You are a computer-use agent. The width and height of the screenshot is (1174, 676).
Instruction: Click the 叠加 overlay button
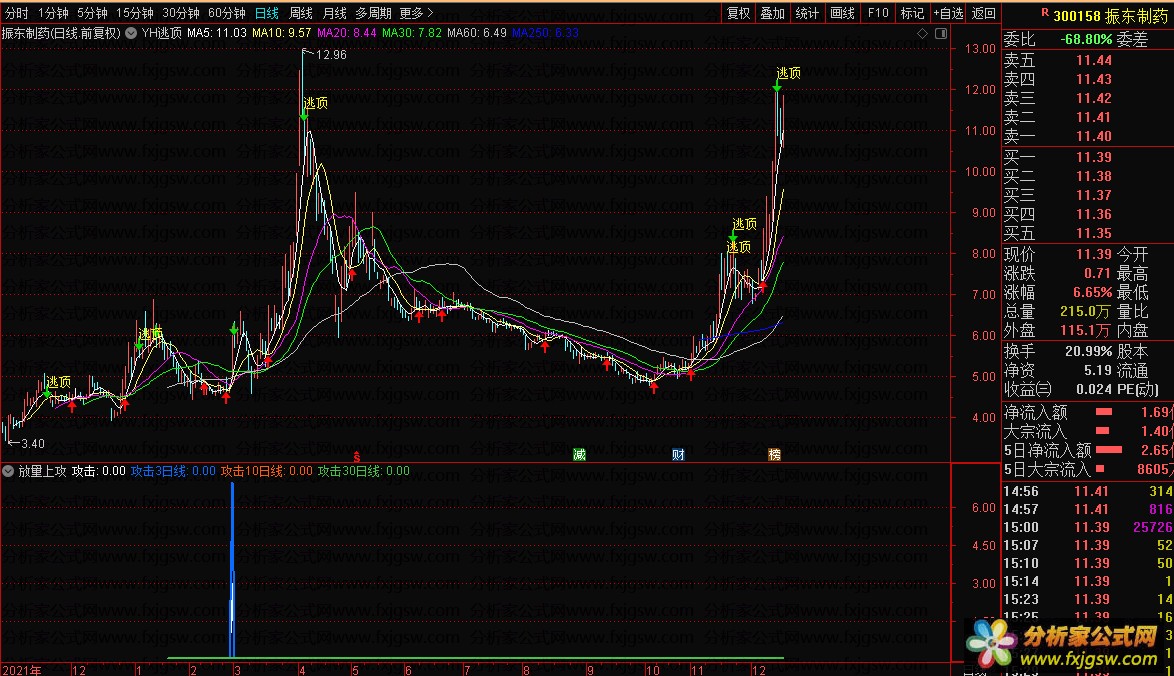[x=773, y=13]
